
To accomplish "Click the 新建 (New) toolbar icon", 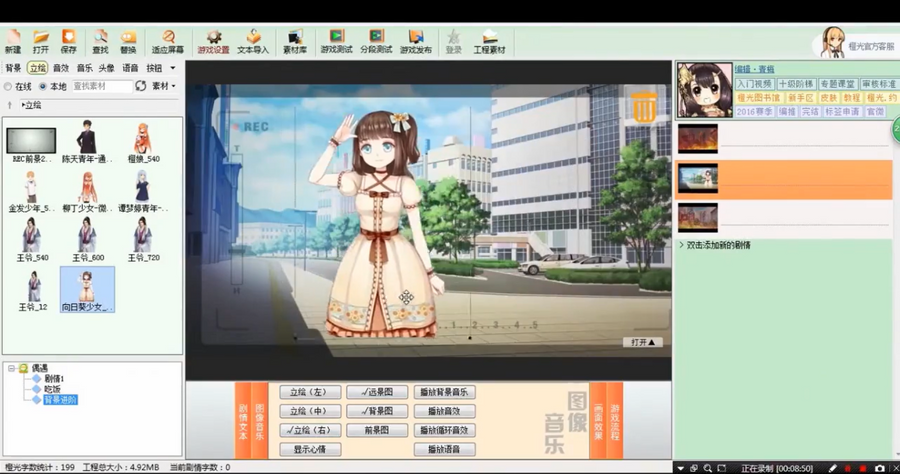I will click(x=12, y=41).
